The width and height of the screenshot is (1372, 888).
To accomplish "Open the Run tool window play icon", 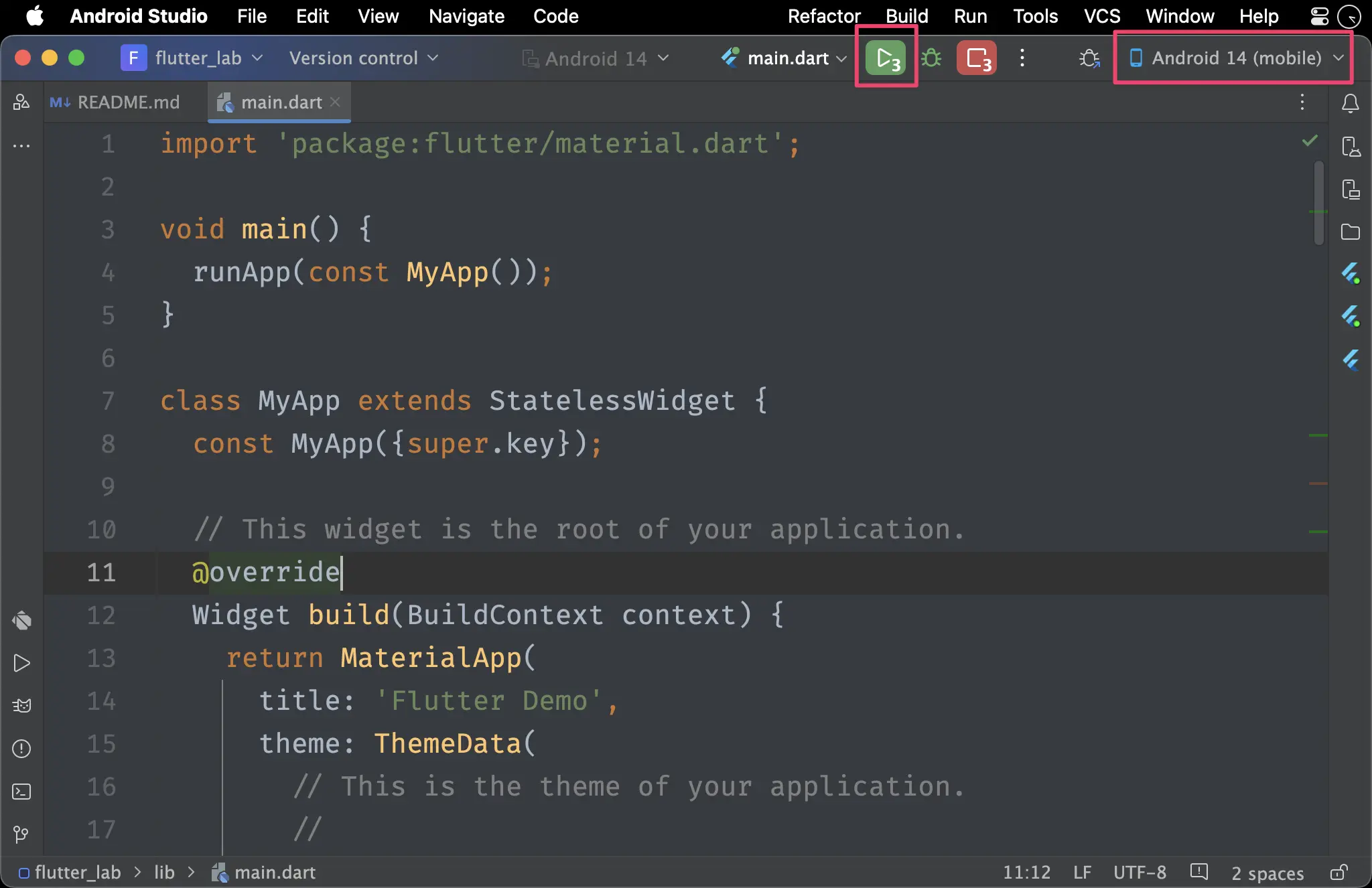I will pos(21,663).
